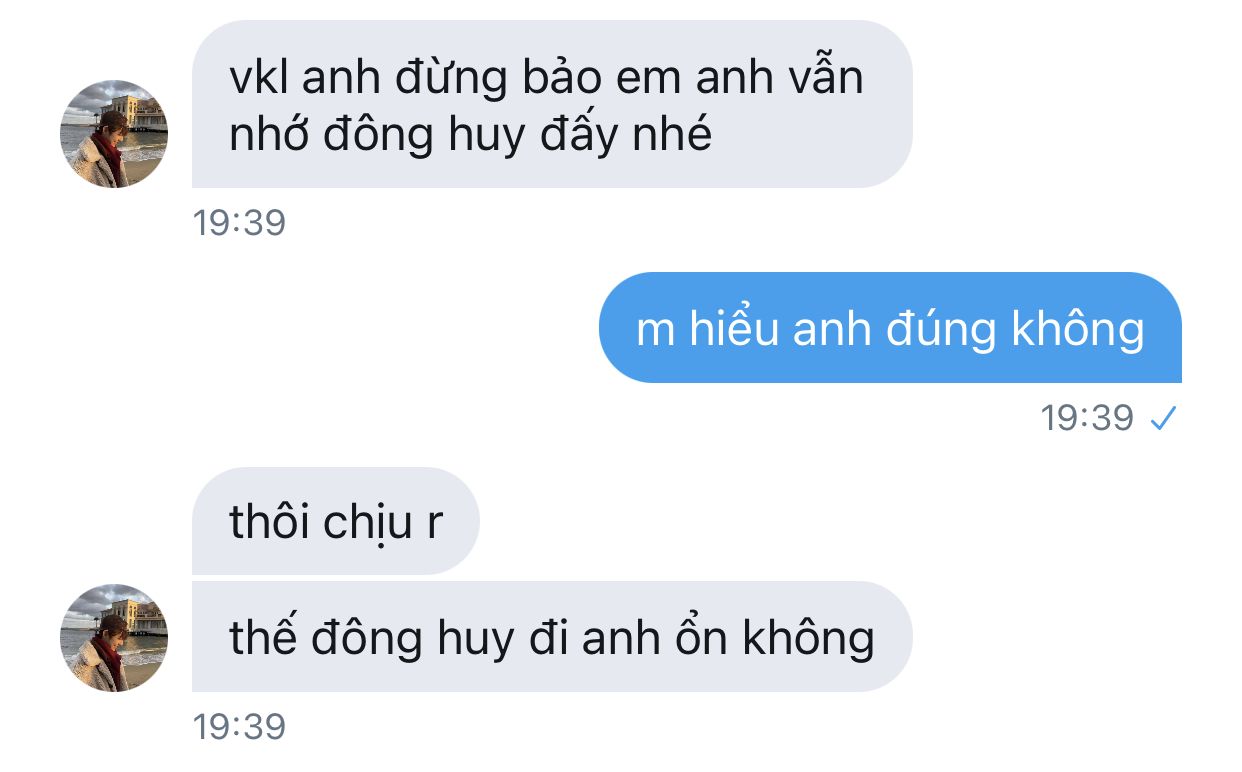Click the word 'vkl' in the first message
This screenshot has width=1242, height=772.
(258, 77)
